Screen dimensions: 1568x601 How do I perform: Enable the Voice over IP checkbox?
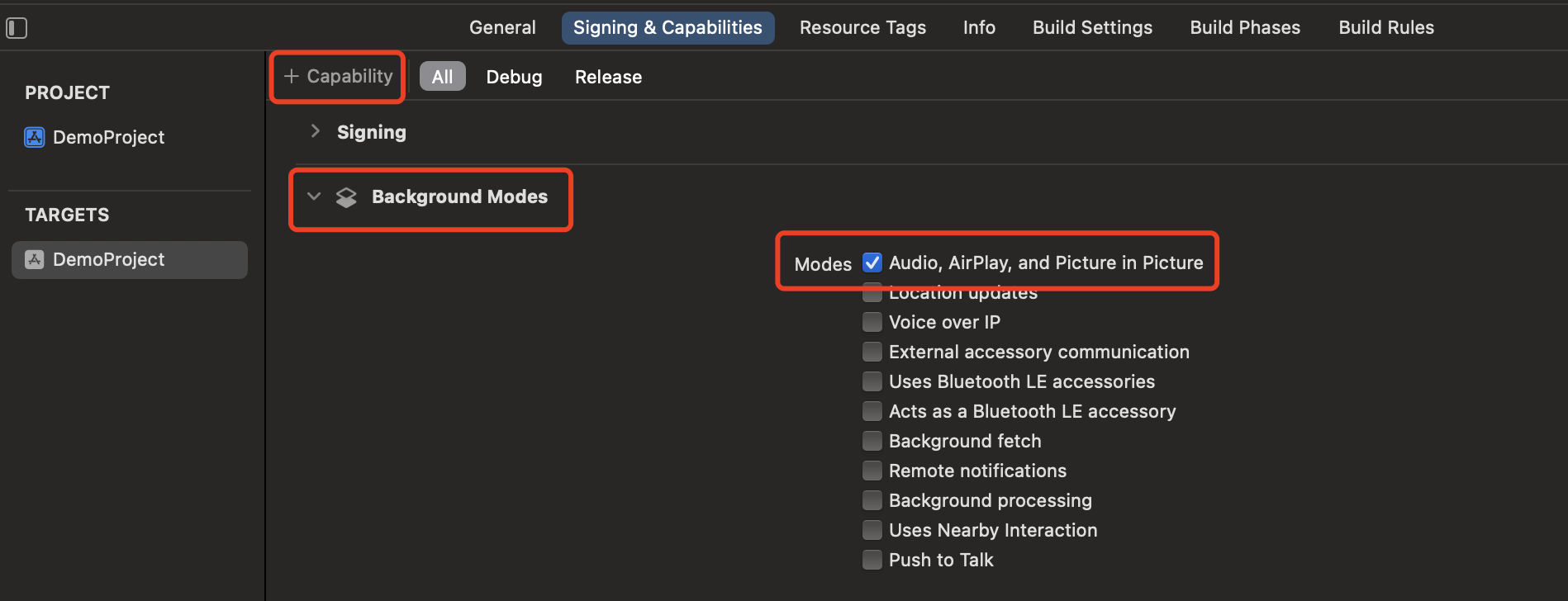pos(872,322)
